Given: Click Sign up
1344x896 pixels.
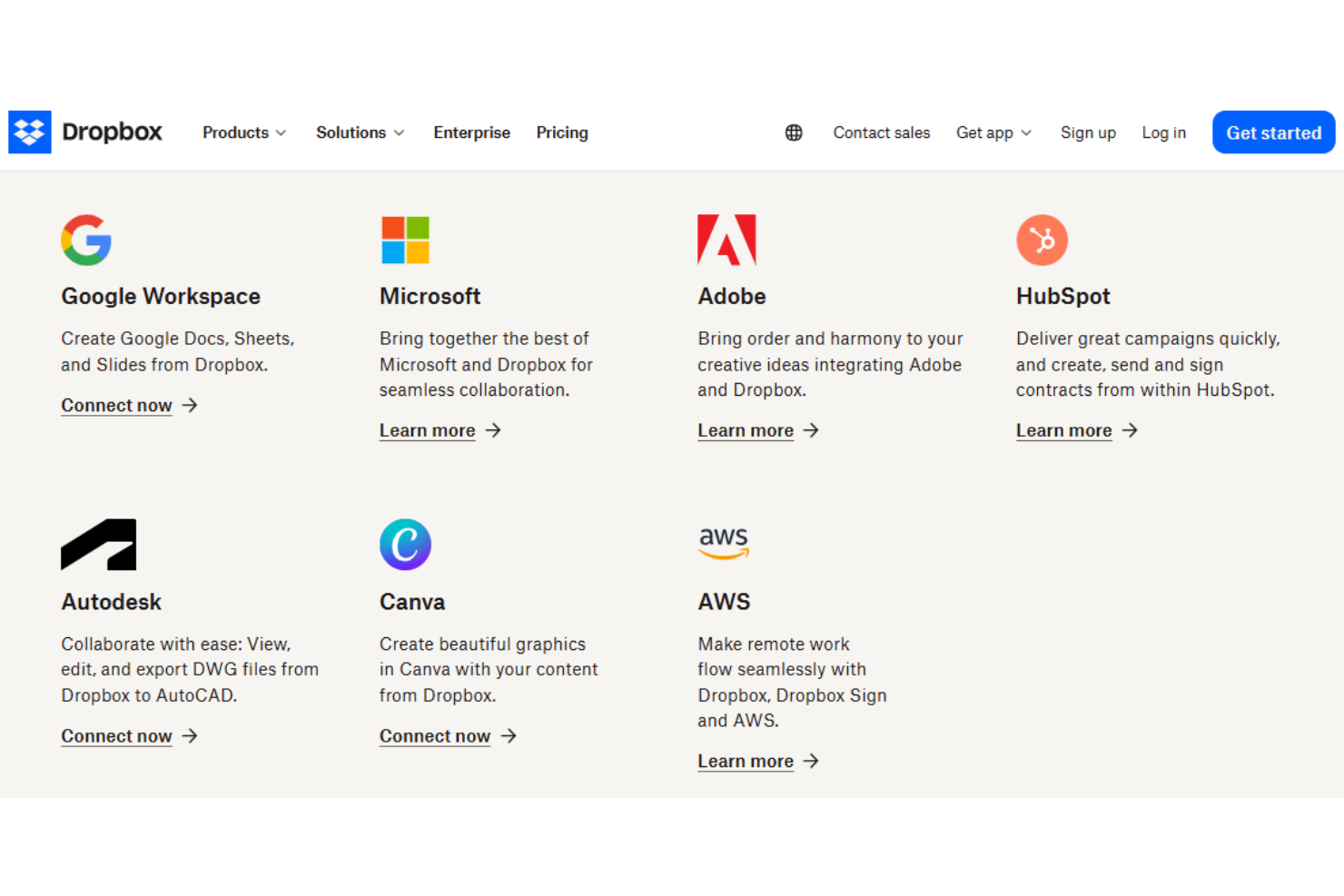Looking at the screenshot, I should (1088, 133).
